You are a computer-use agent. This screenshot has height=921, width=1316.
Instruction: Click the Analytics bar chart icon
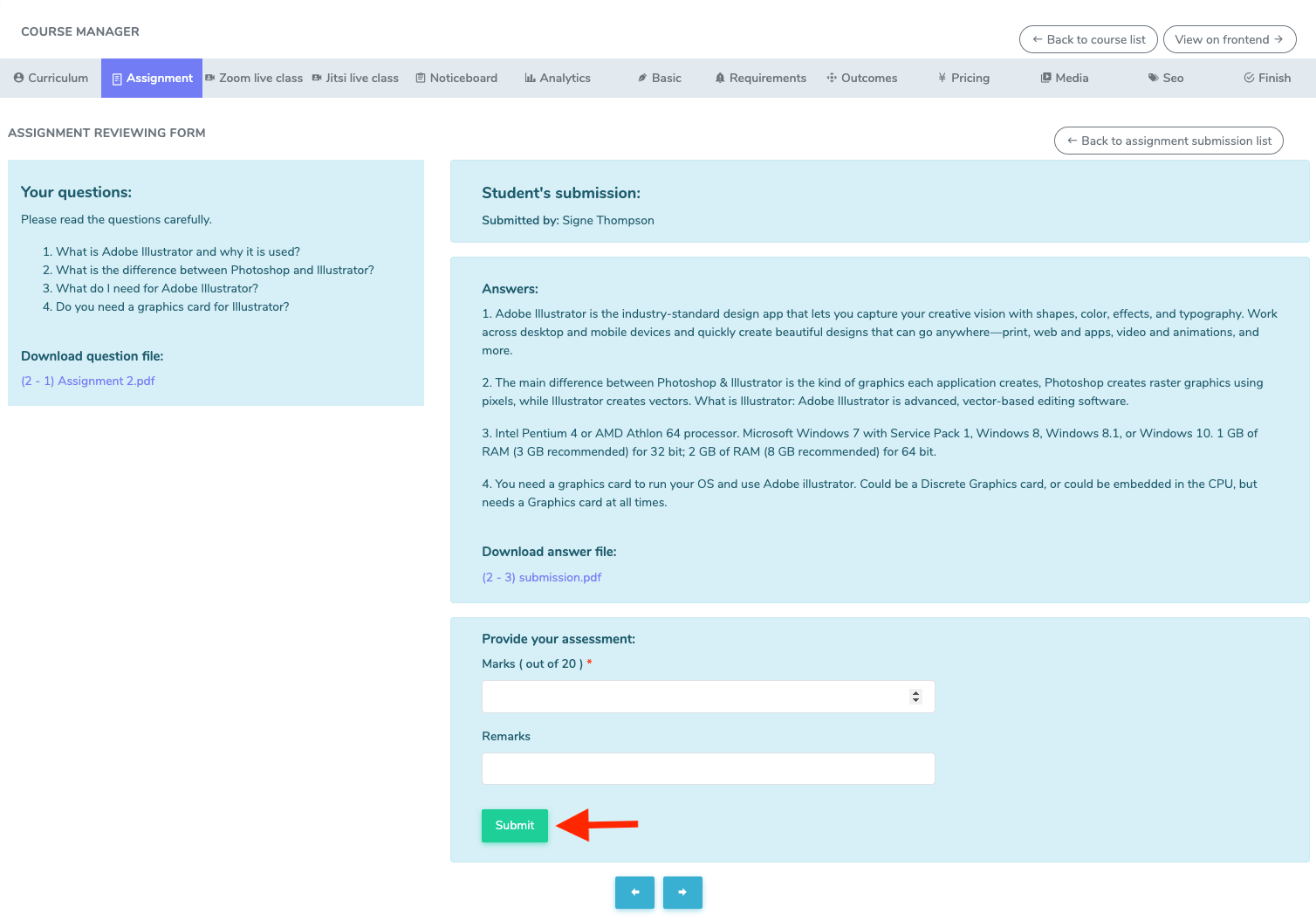point(530,78)
